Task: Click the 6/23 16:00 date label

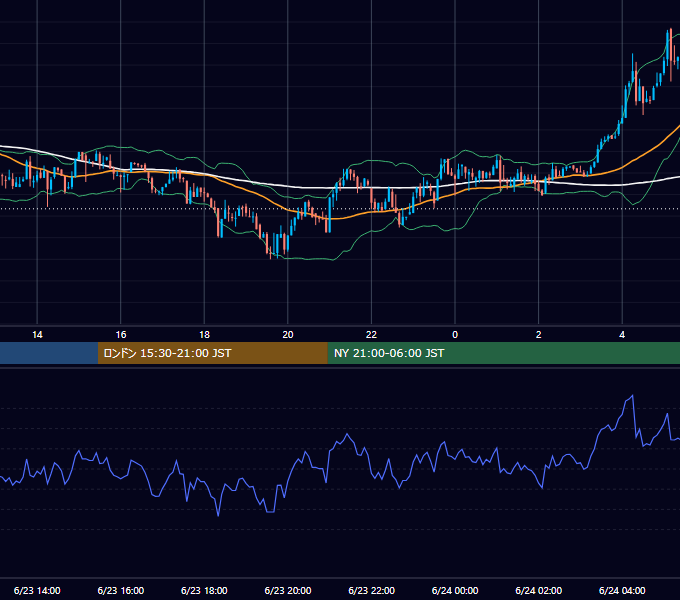Action: coord(121,590)
